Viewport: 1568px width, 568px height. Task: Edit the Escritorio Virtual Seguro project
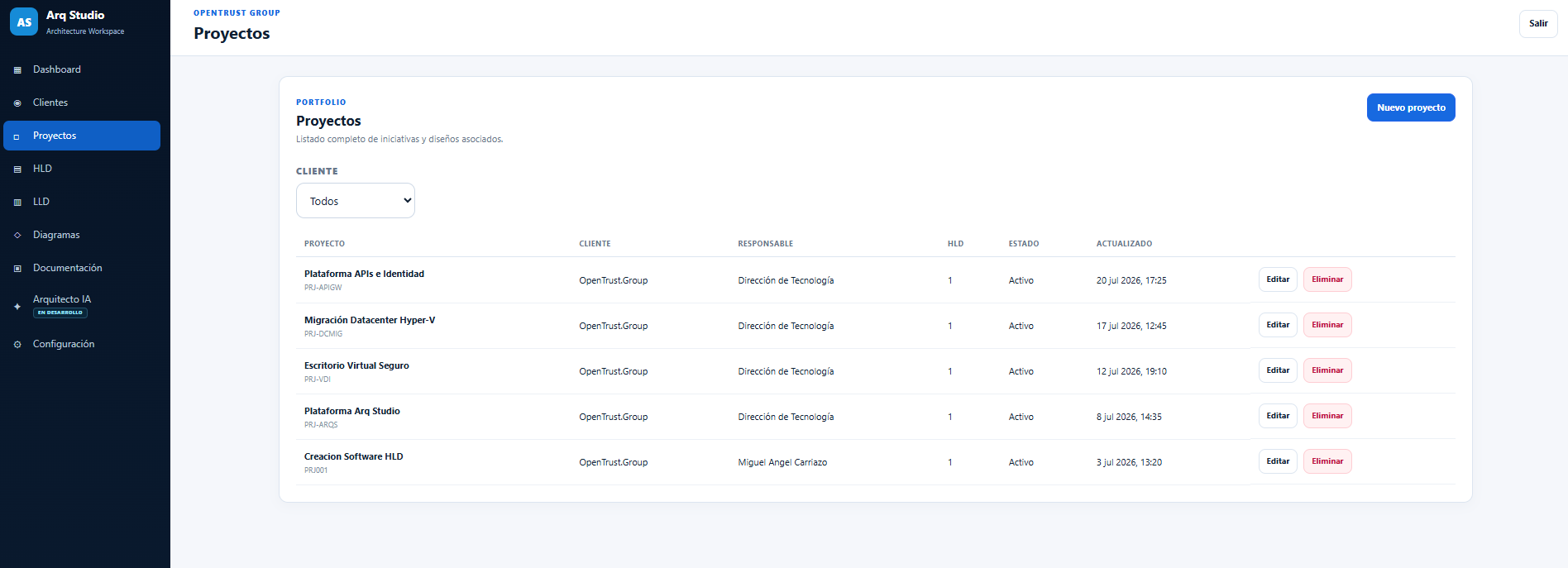point(1278,370)
